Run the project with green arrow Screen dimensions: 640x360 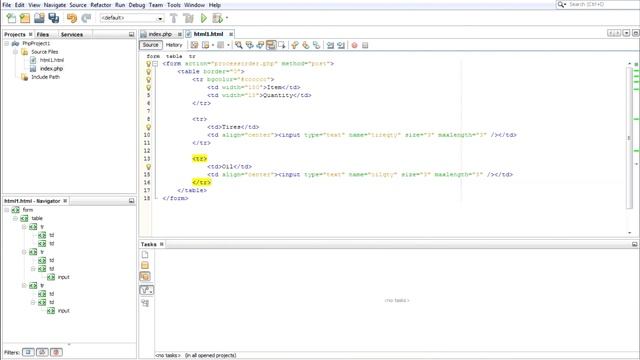point(203,18)
